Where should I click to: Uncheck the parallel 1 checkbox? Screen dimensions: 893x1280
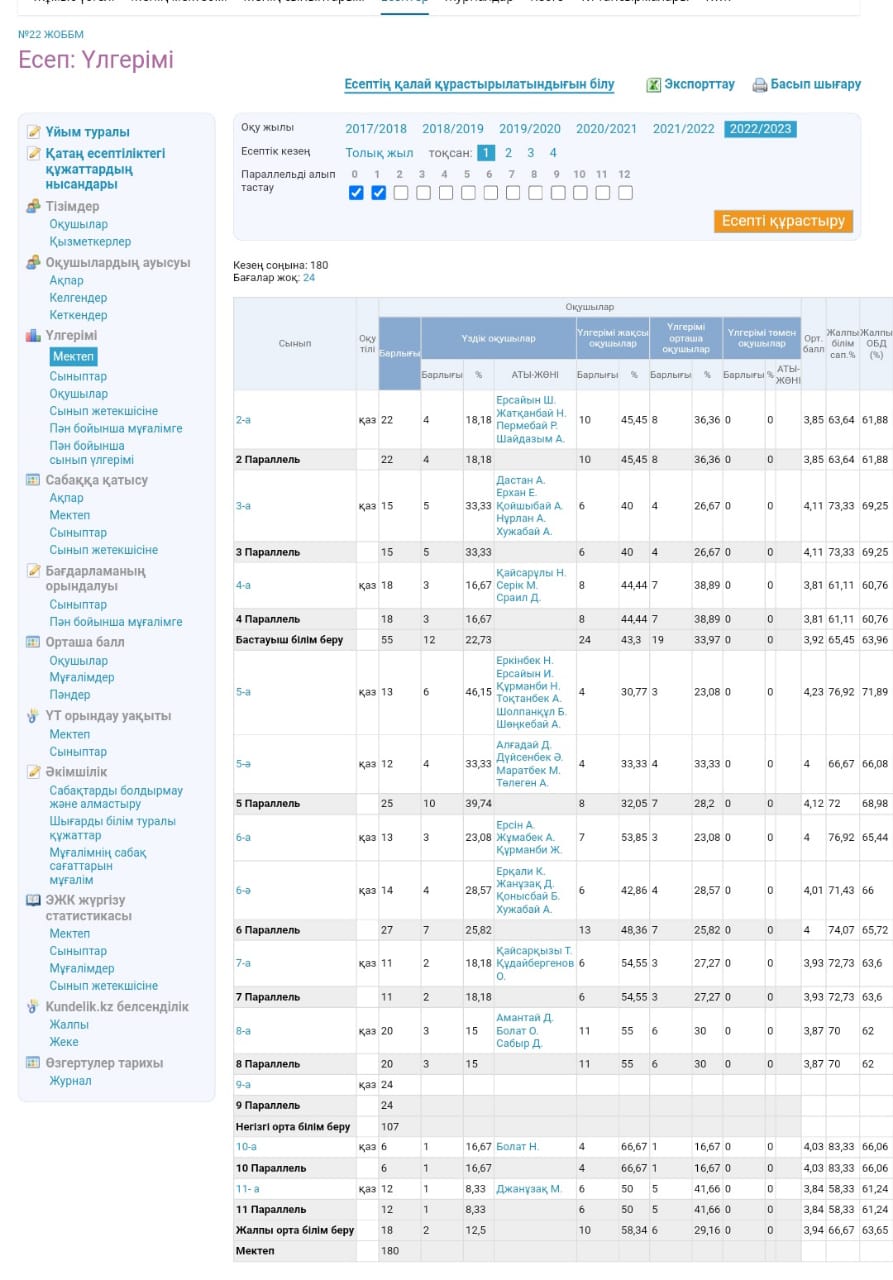point(378,193)
